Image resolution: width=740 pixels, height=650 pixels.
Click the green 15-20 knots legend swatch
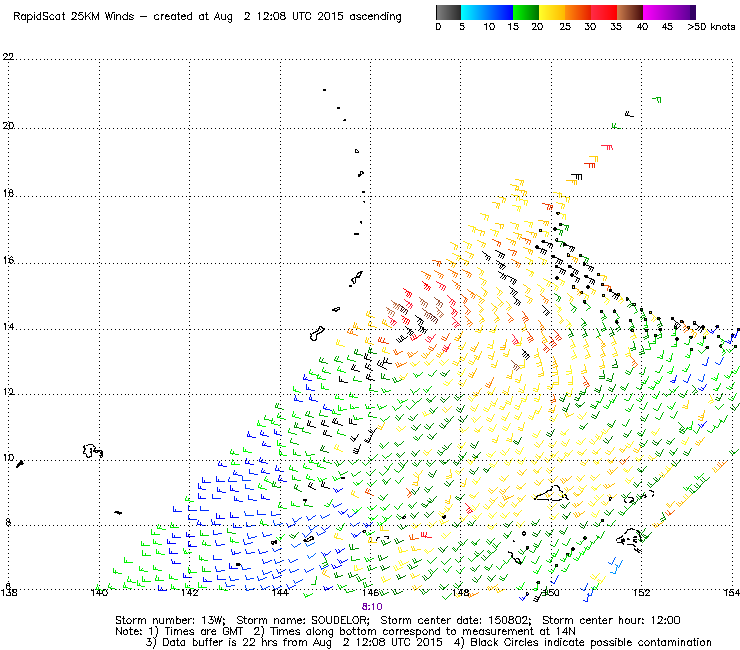click(x=526, y=12)
